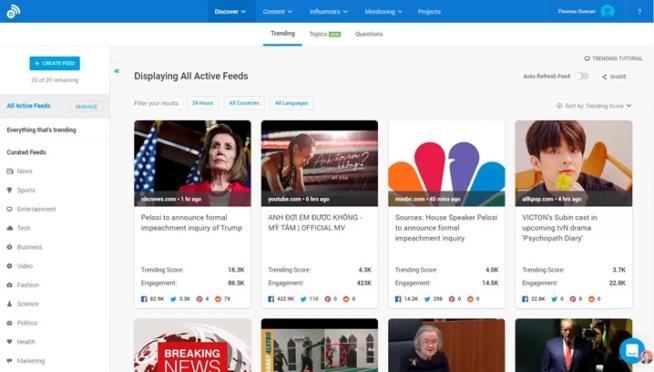The height and width of the screenshot is (372, 654).
Task: Click the 16.3K trending score value
Action: (x=236, y=270)
